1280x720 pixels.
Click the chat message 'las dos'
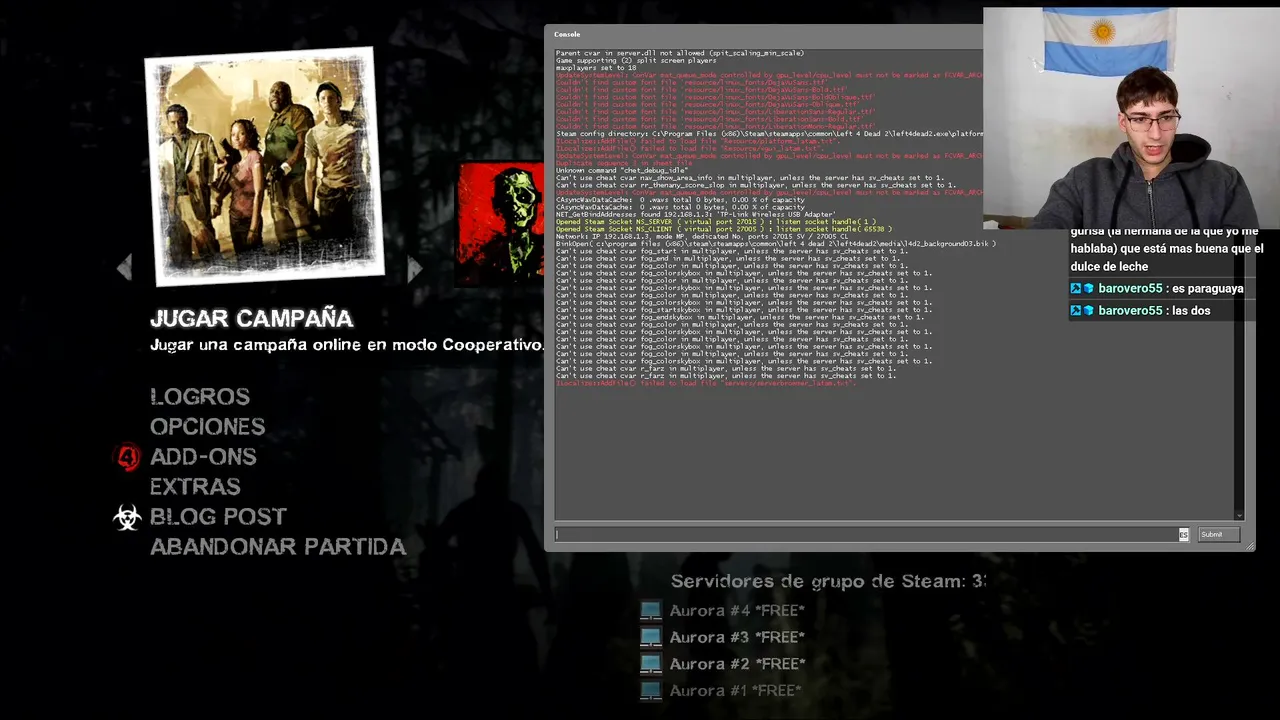tap(1140, 310)
